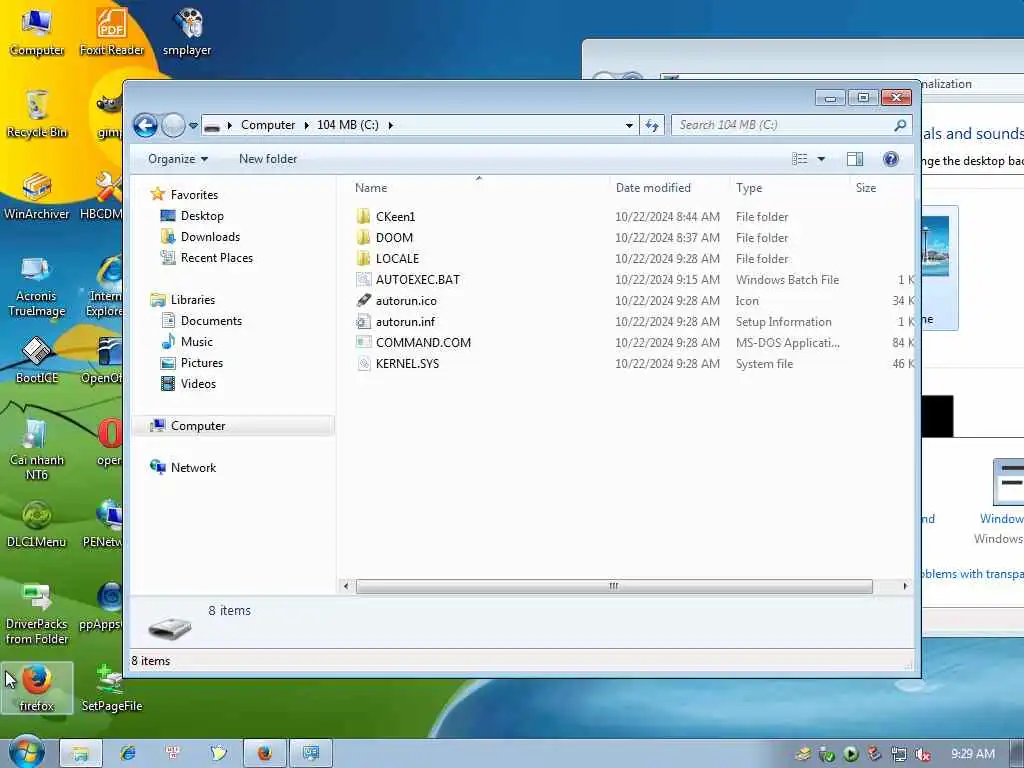Select the WinArchiver desktop icon
The image size is (1024, 768).
37,197
